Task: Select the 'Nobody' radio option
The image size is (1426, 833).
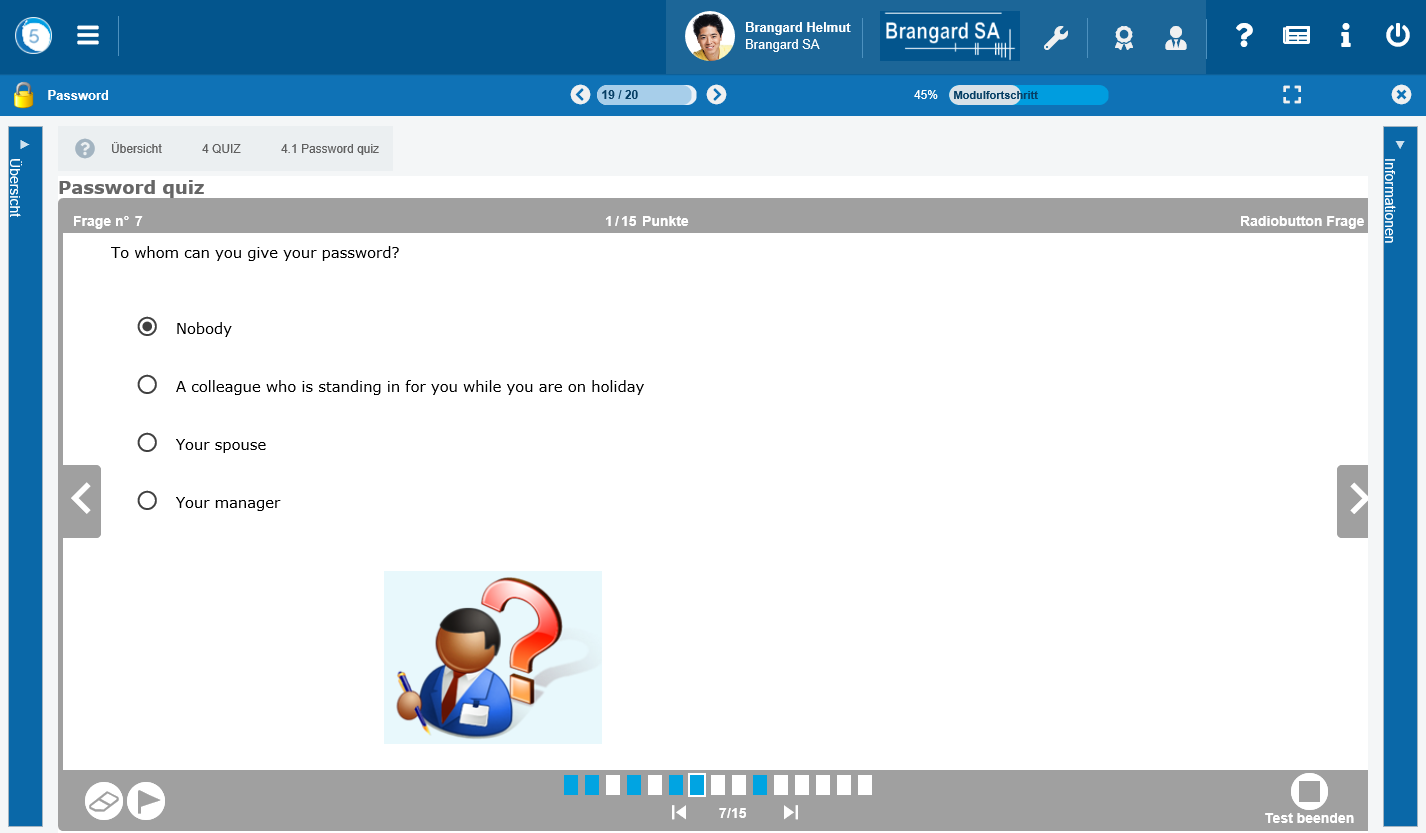Action: (147, 327)
